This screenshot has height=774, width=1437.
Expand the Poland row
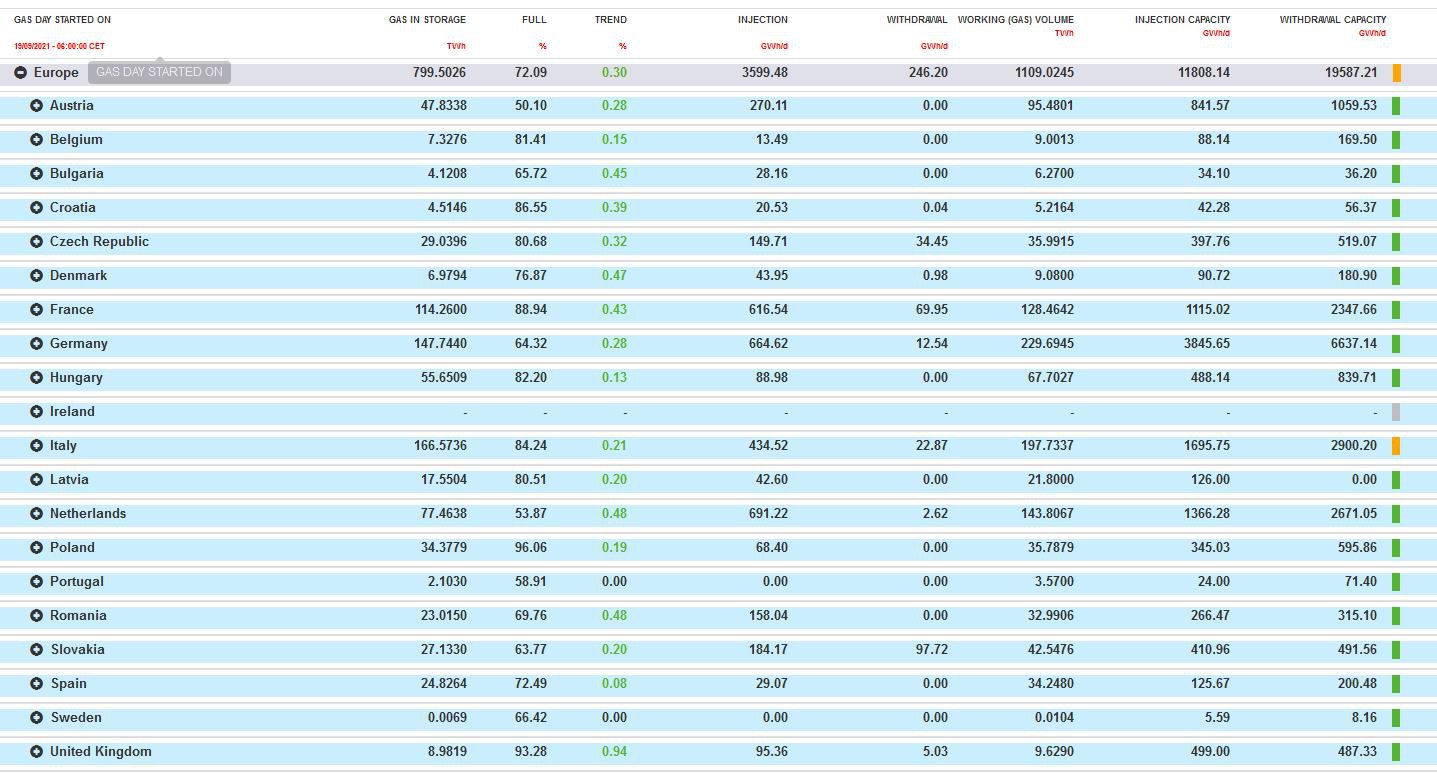[x=37, y=548]
